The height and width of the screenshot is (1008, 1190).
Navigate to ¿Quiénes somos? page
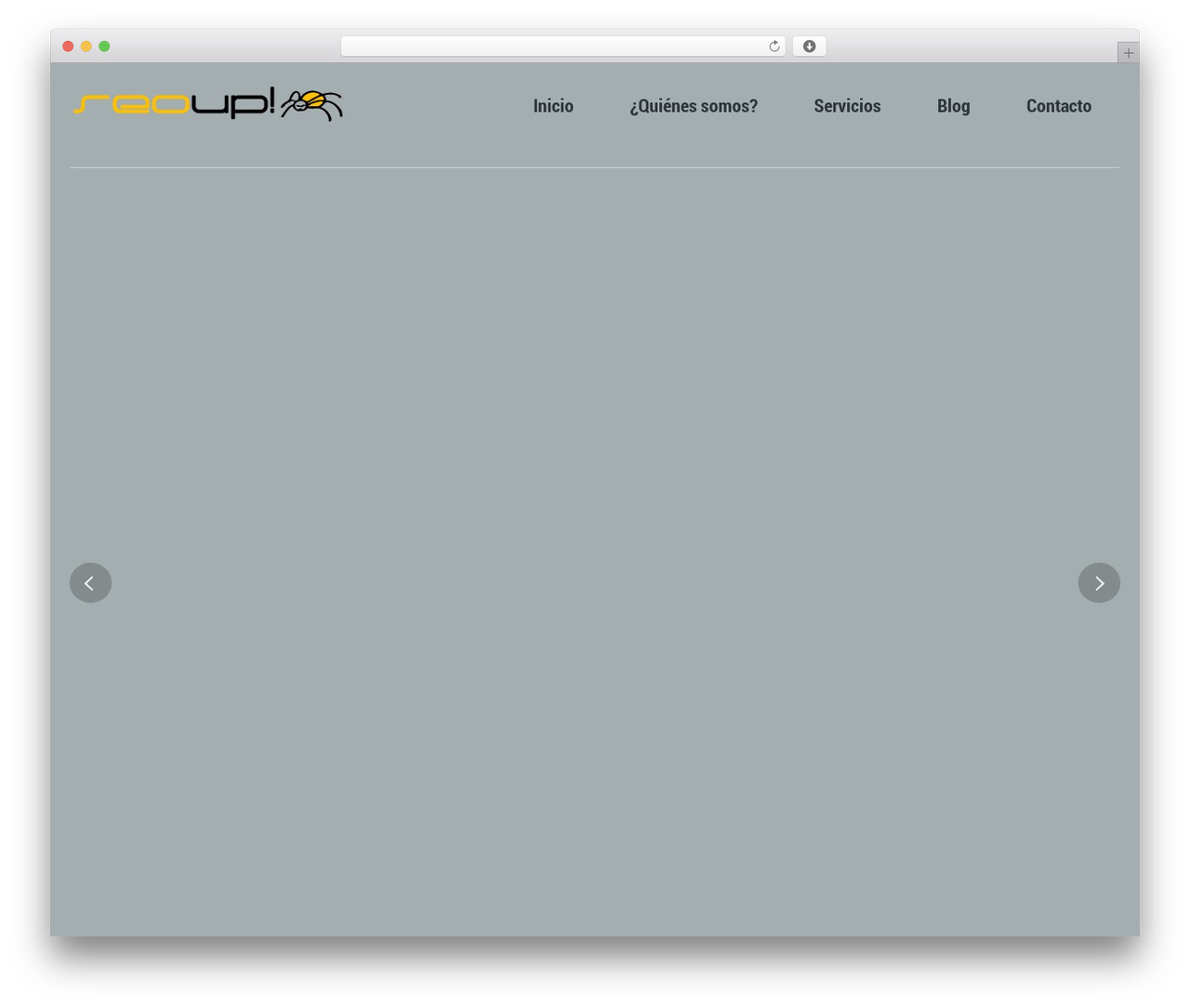click(694, 106)
